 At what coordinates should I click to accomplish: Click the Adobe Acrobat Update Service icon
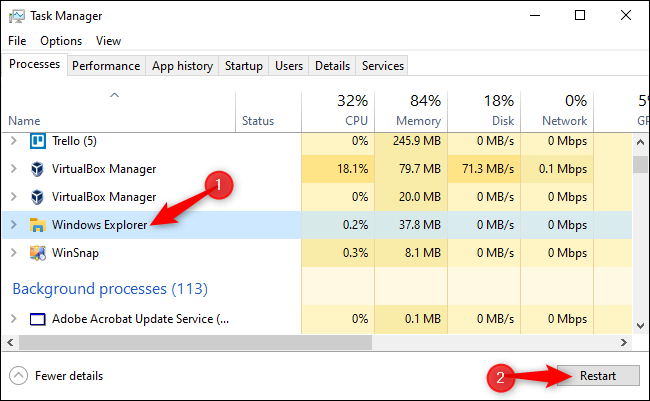[39, 319]
